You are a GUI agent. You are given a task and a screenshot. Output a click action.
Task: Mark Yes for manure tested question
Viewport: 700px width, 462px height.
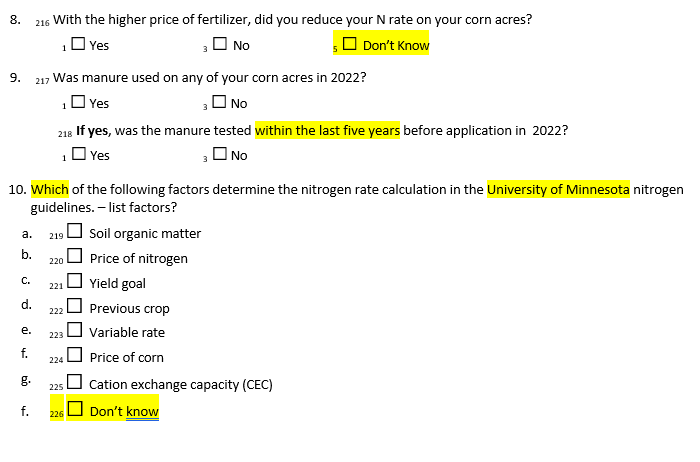coord(78,155)
